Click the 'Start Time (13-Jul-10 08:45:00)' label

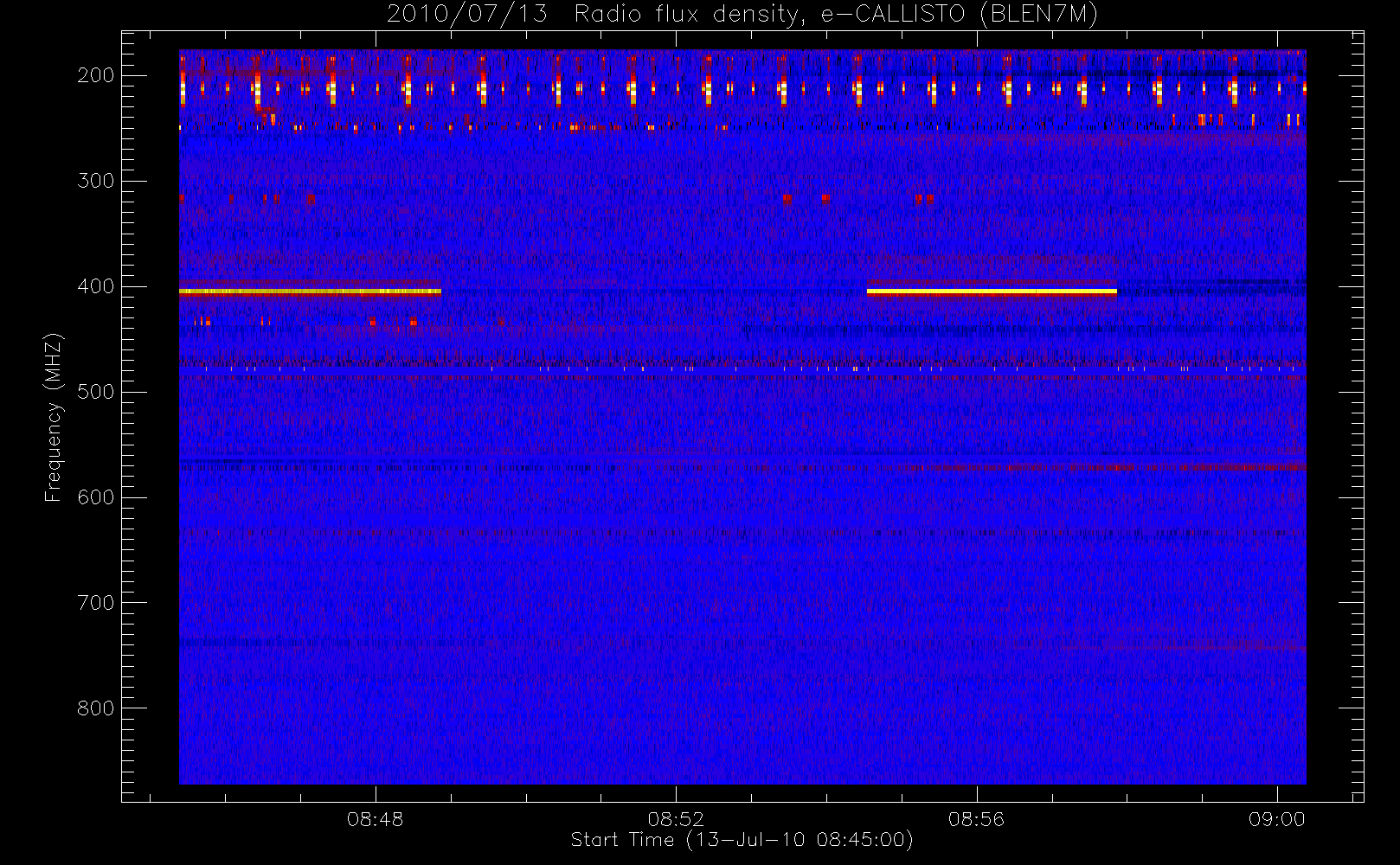(742, 840)
